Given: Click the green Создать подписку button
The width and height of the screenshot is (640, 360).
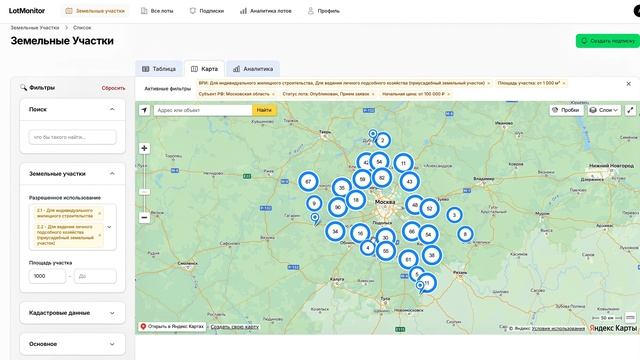Looking at the screenshot, I should tap(608, 41).
